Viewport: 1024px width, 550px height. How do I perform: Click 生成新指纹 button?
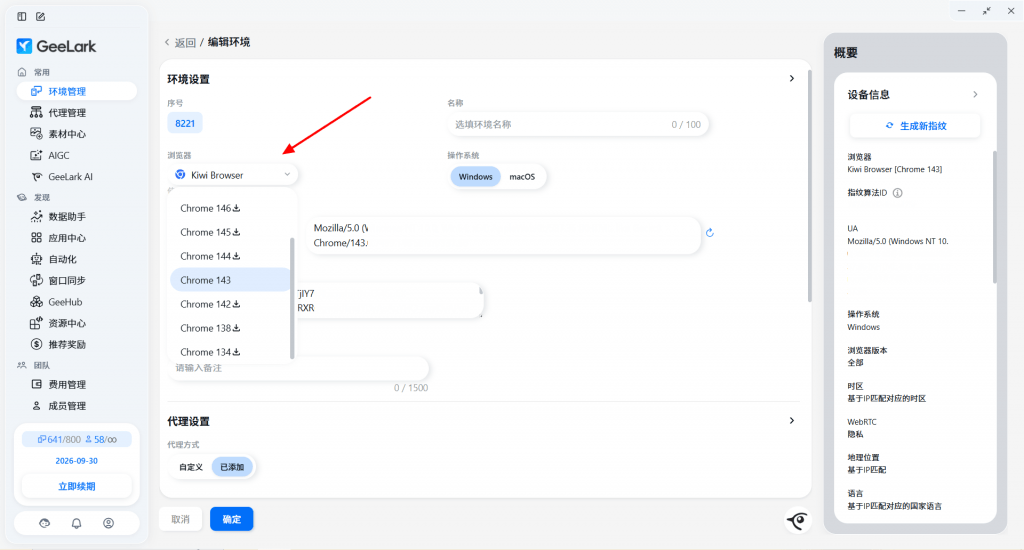click(915, 125)
